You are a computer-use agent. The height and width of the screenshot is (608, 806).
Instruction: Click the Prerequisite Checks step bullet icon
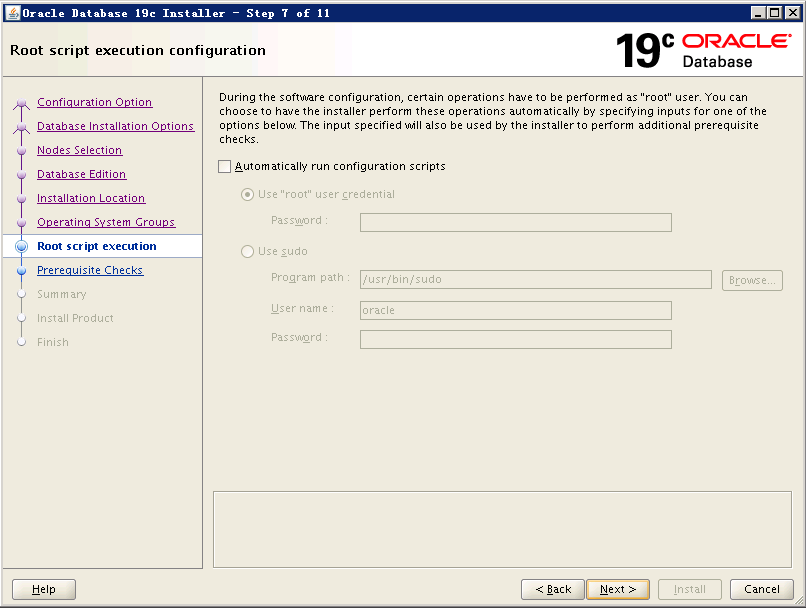tap(22, 271)
